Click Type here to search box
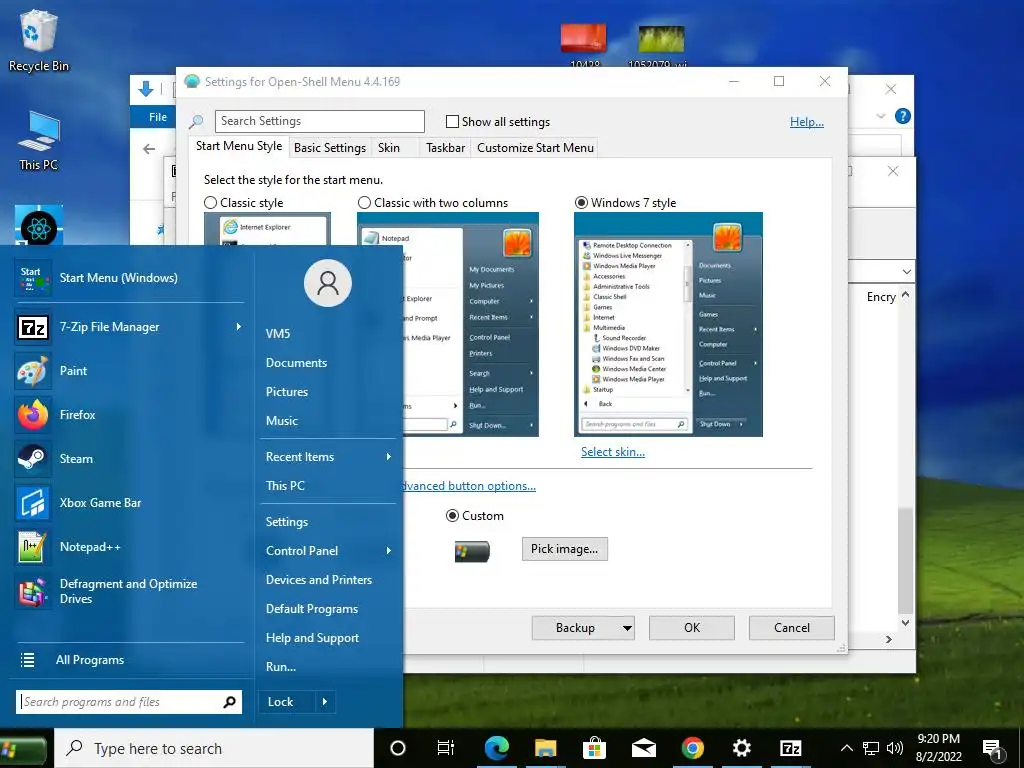The width and height of the screenshot is (1024, 768). click(214, 748)
